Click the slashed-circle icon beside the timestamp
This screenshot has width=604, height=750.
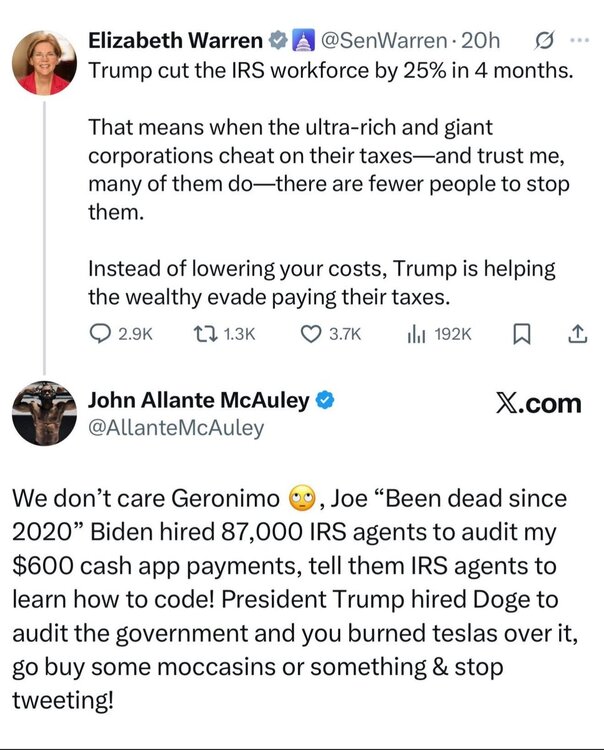[x=545, y=41]
